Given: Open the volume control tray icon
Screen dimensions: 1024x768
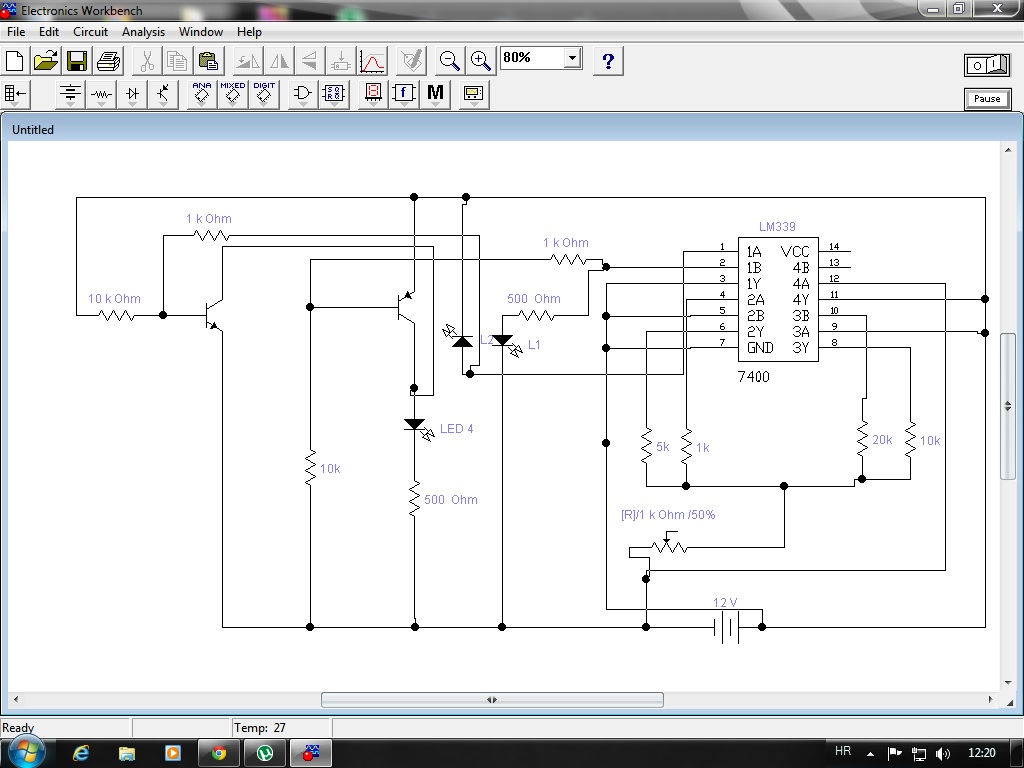Looking at the screenshot, I should click(942, 754).
